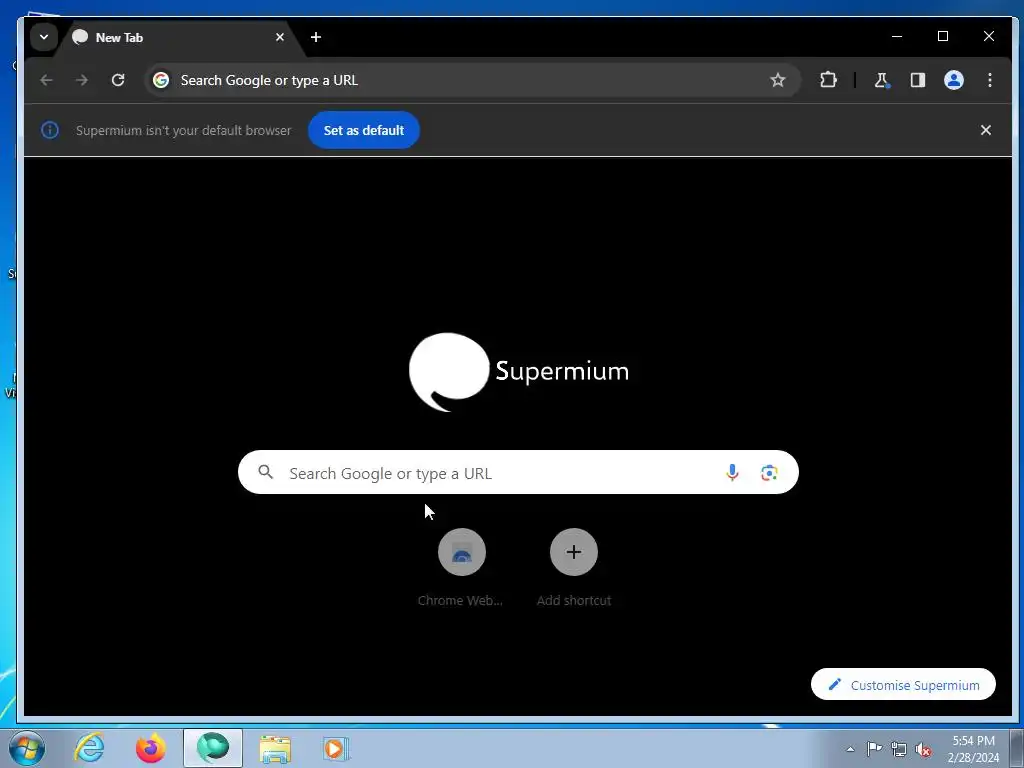The width and height of the screenshot is (1024, 768).
Task: Toggle the side panel
Action: 918,80
